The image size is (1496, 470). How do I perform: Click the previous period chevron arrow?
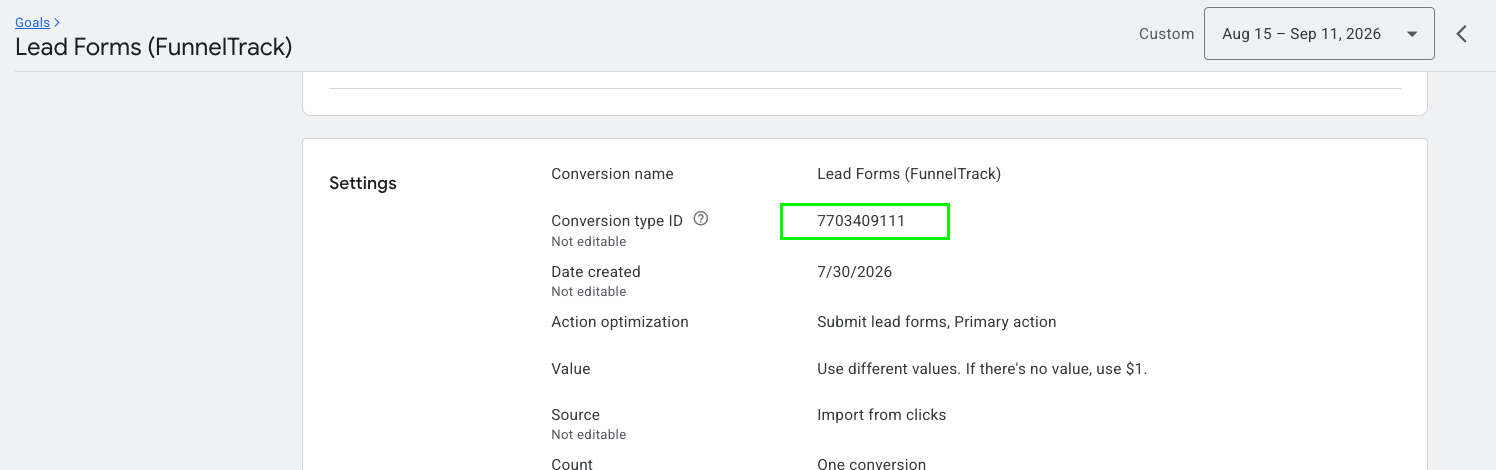1462,34
